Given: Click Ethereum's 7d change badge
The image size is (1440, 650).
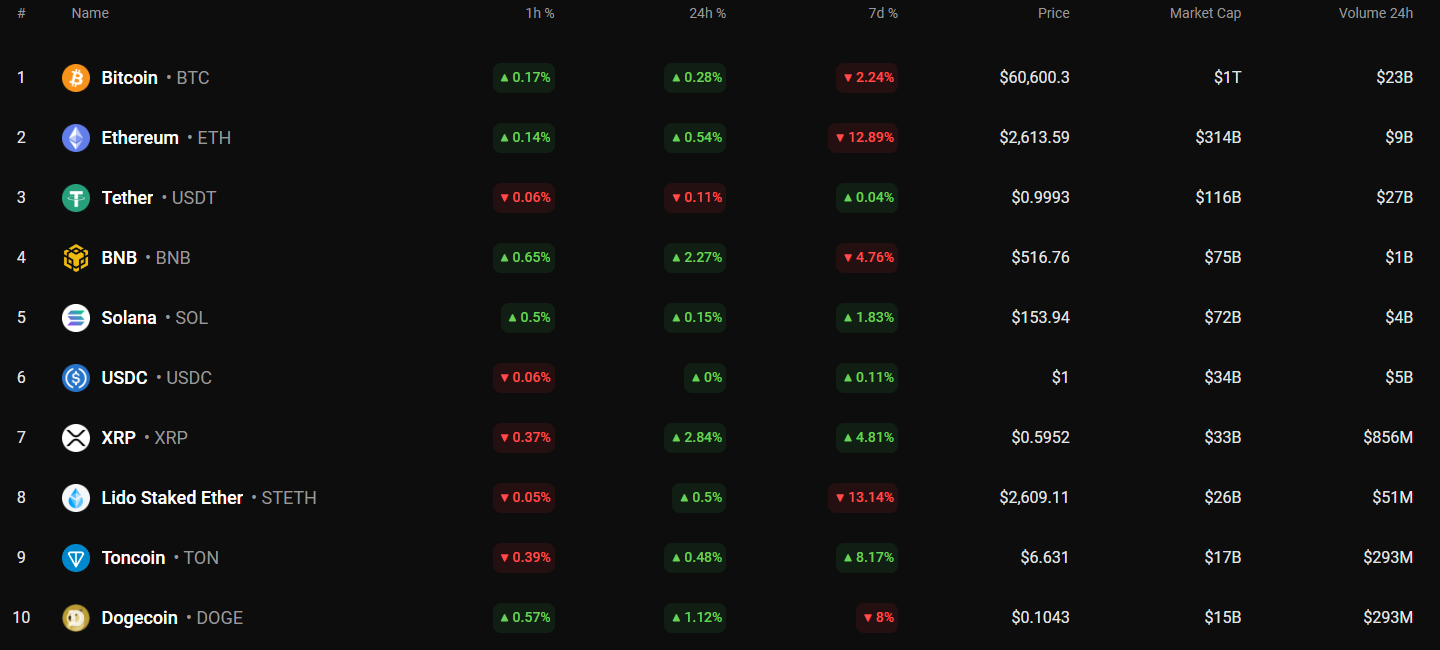Looking at the screenshot, I should 863,138.
